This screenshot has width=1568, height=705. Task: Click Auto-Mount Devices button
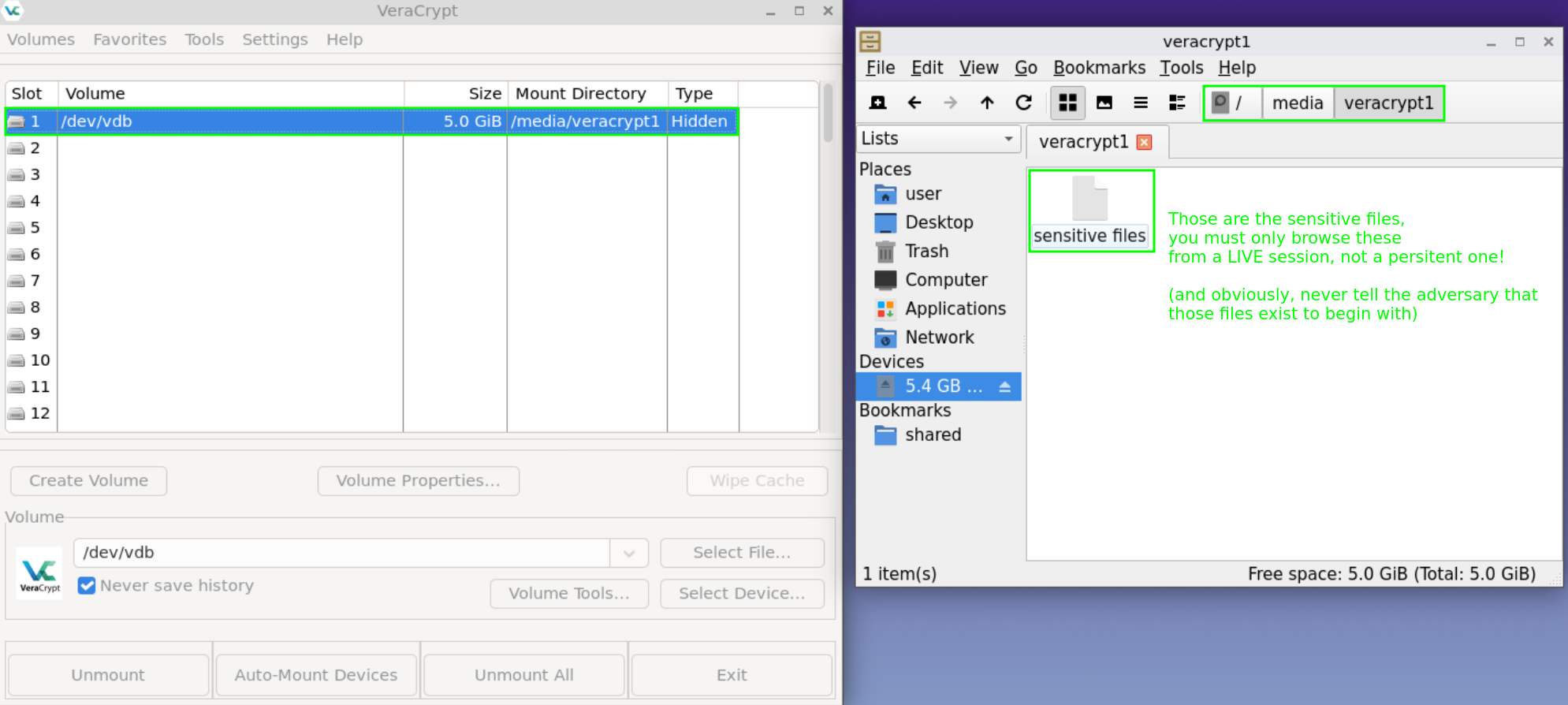pyautogui.click(x=316, y=675)
